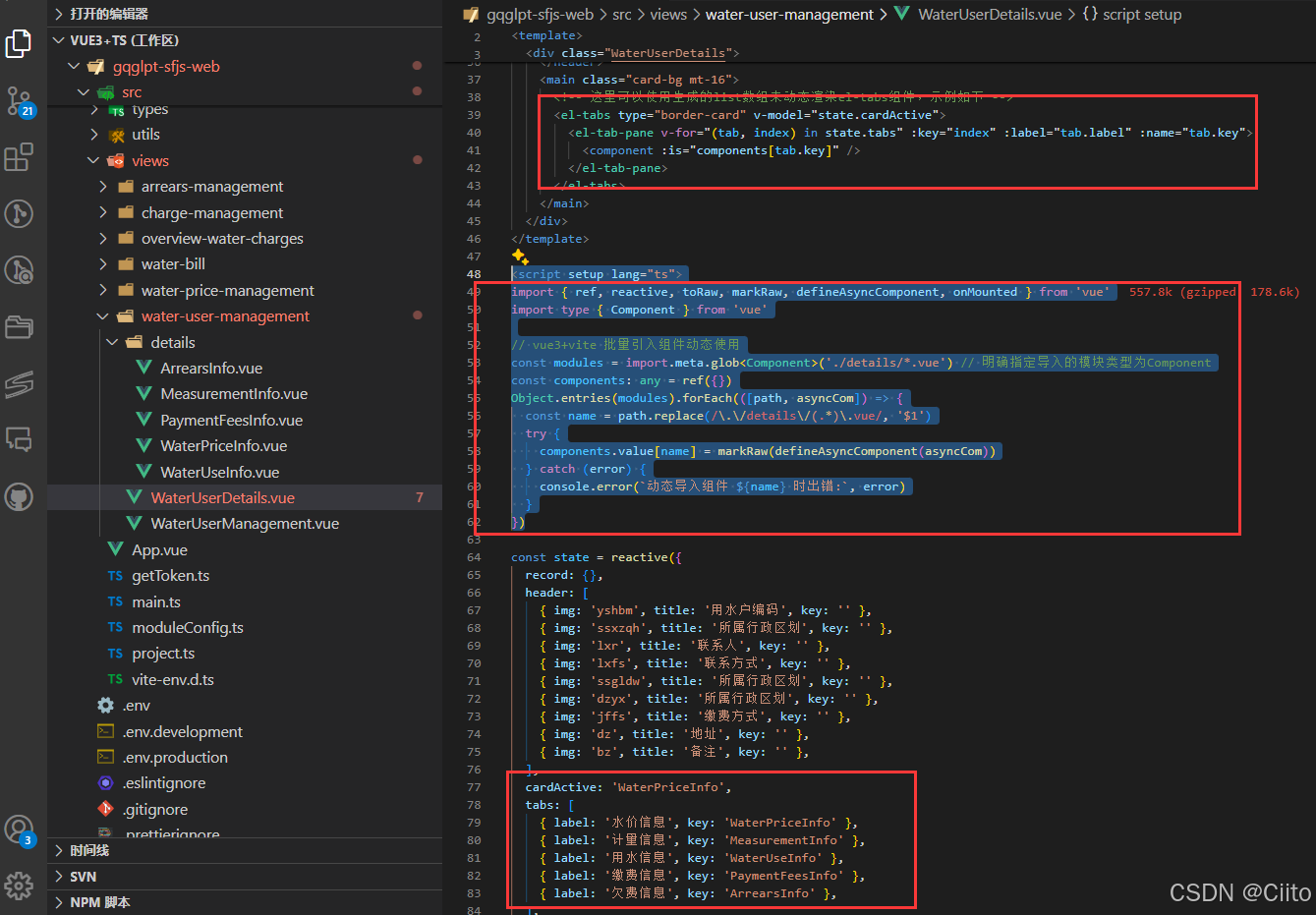This screenshot has height=915, width=1316.
Task: Click Vue icon of PaymentFeesInfo.vue
Action: [x=143, y=420]
